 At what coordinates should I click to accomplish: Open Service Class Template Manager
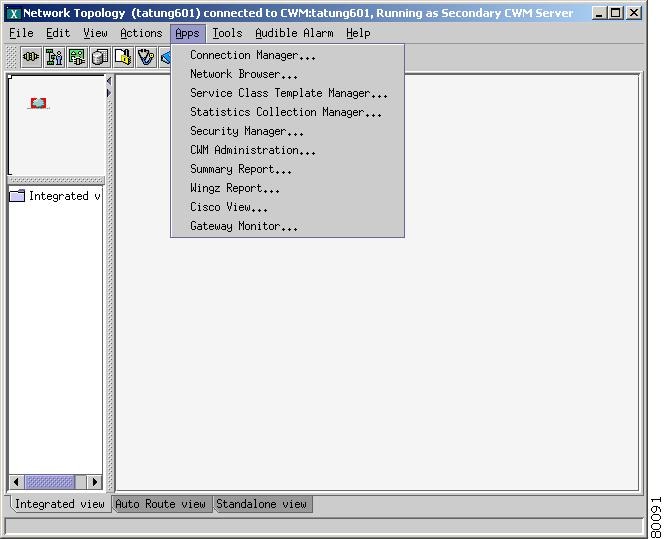pos(288,93)
